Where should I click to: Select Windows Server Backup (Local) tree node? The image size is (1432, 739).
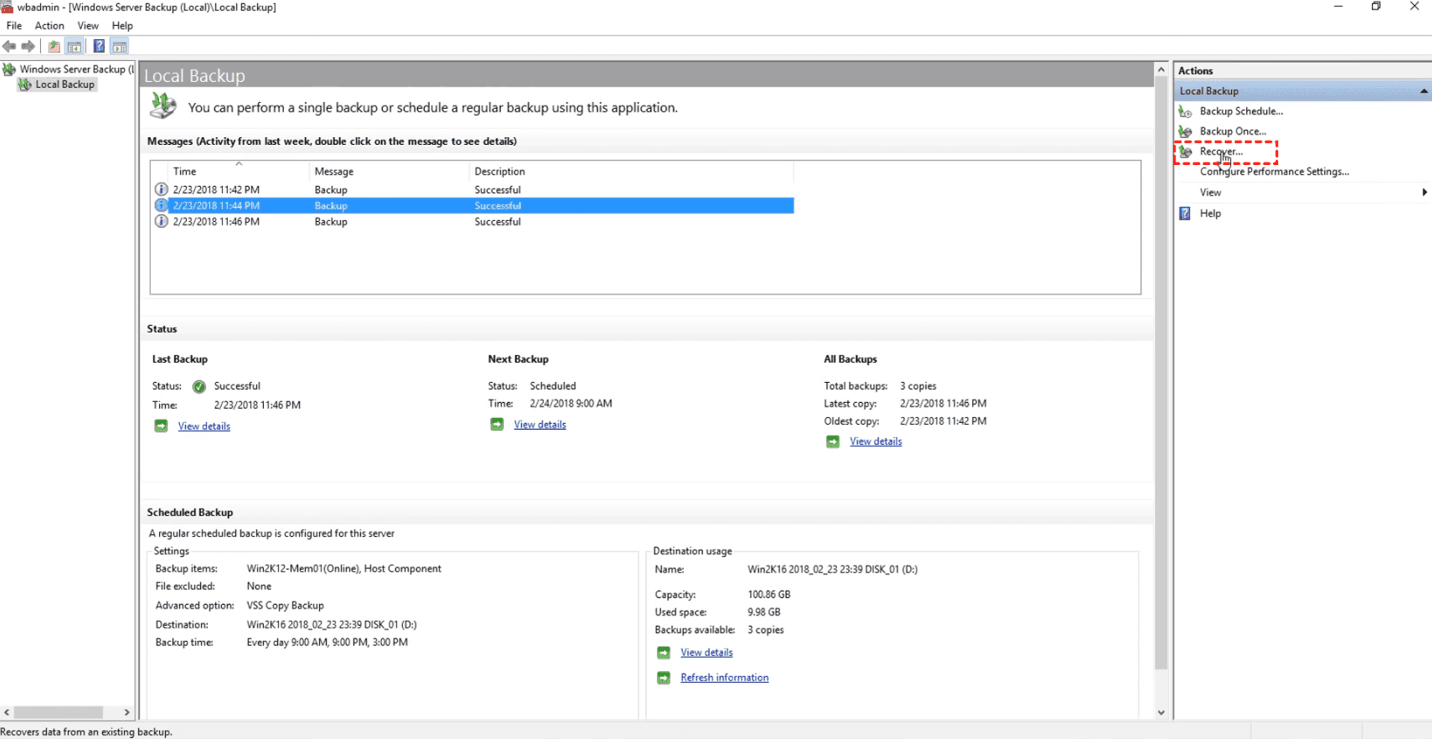point(76,69)
